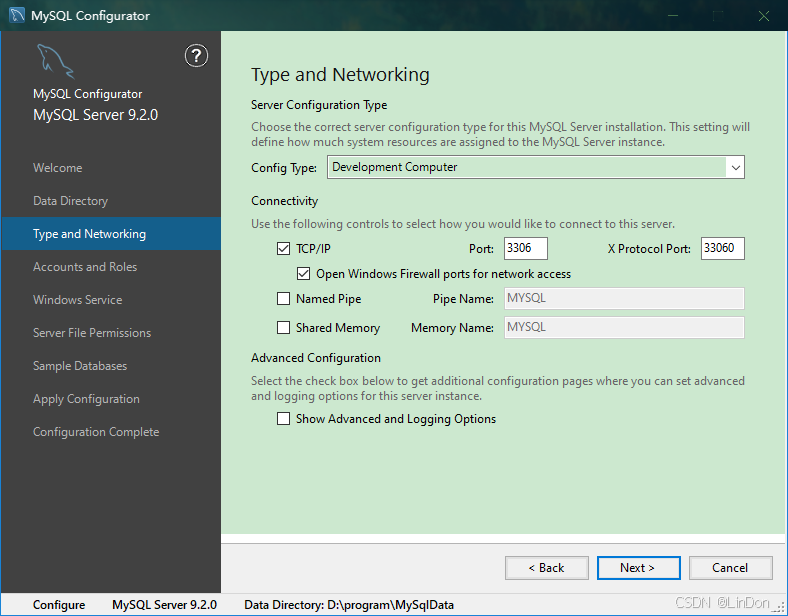Click the Advanced Configuration section heading

pyautogui.click(x=316, y=358)
